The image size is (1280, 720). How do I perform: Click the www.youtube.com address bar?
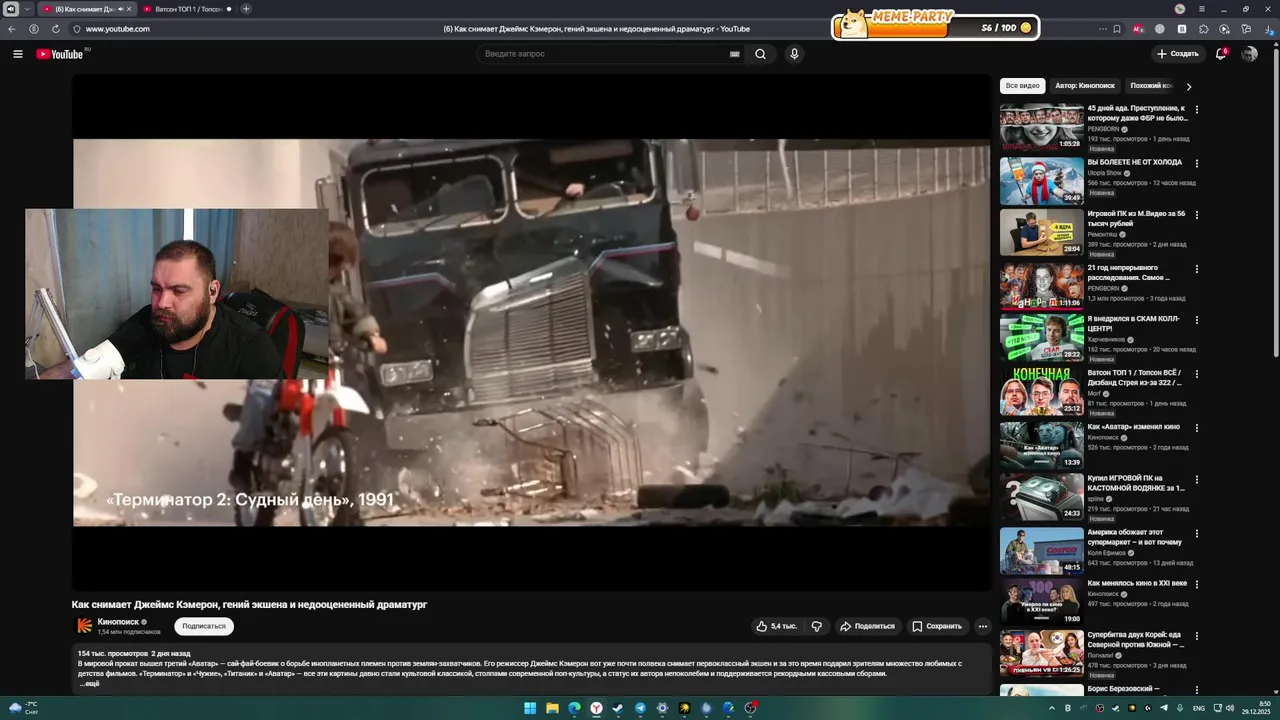117,29
